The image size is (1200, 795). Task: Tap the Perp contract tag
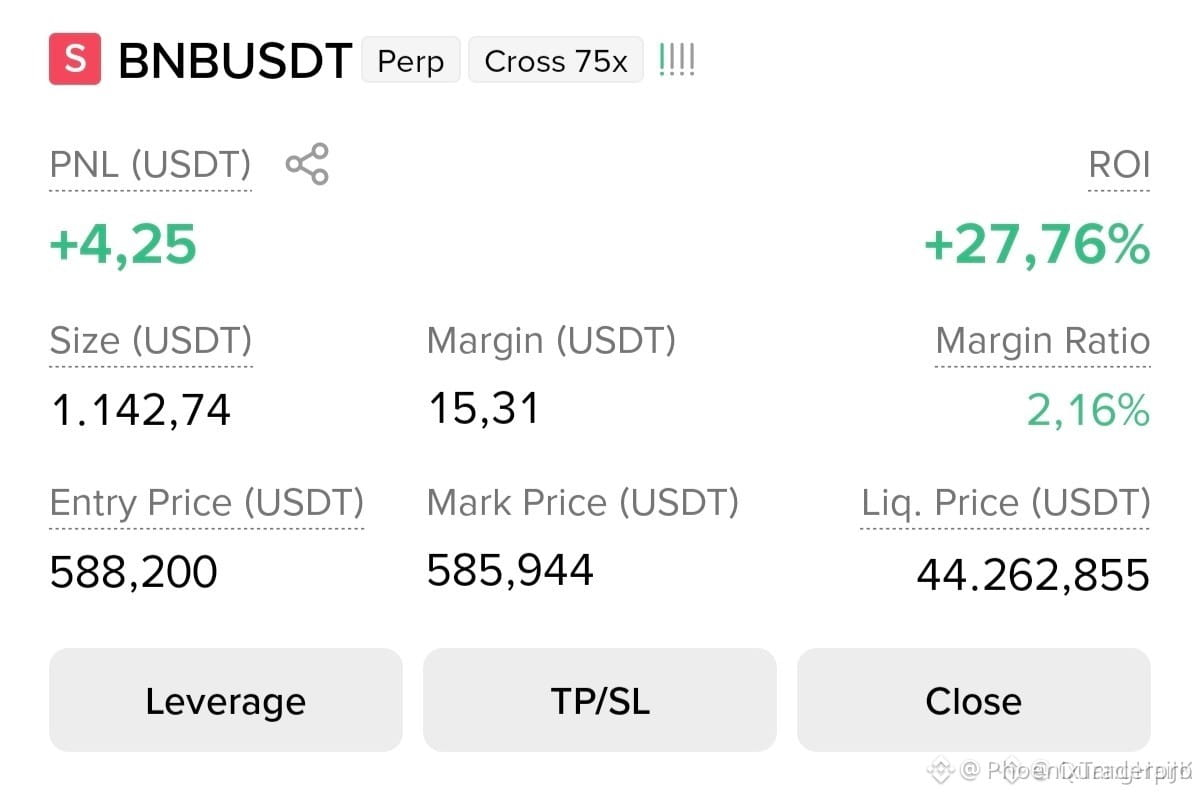pyautogui.click(x=411, y=61)
